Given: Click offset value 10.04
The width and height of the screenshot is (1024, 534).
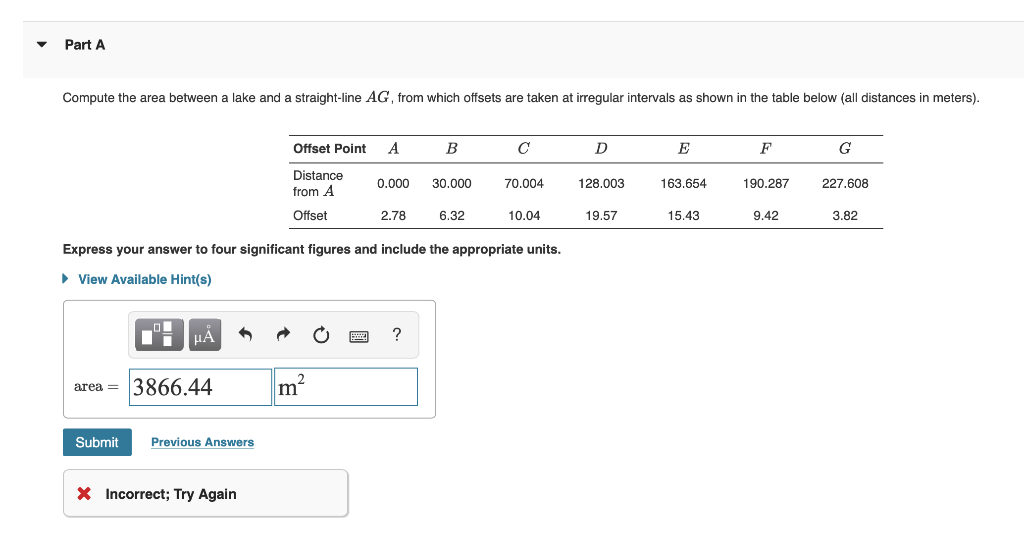Looking at the screenshot, I should (x=524, y=215).
